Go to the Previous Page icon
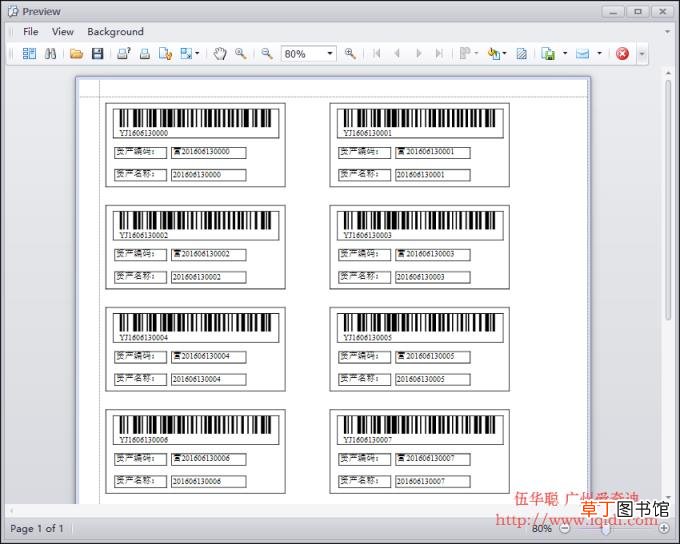The image size is (680, 544). [397, 54]
